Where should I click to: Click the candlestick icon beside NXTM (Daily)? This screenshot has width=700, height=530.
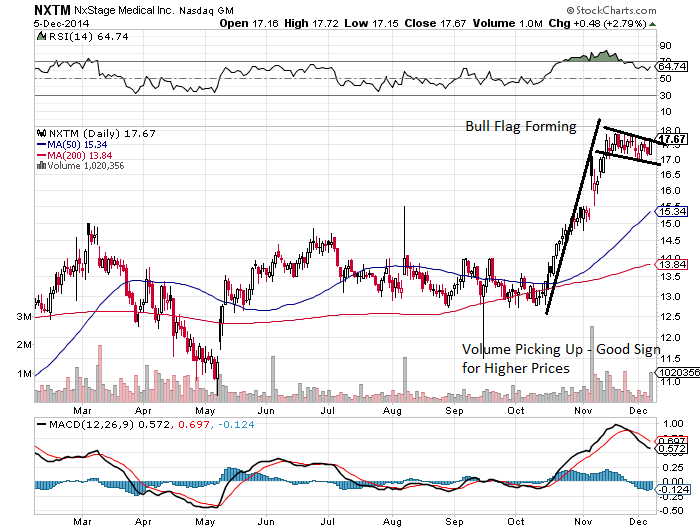[42, 134]
